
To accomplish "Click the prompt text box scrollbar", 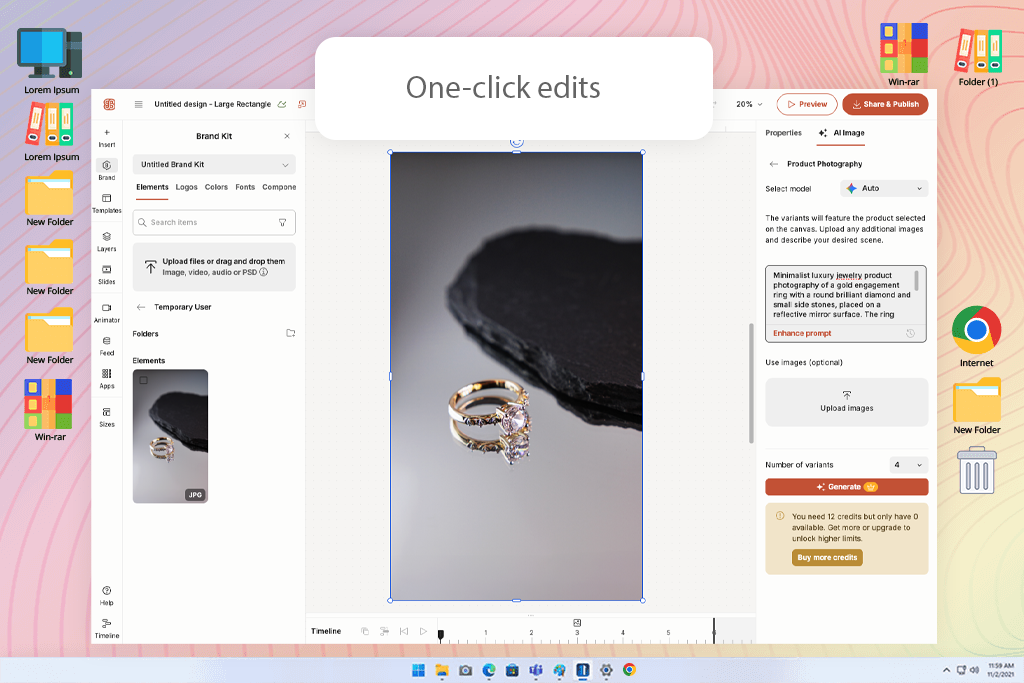I will point(916,281).
